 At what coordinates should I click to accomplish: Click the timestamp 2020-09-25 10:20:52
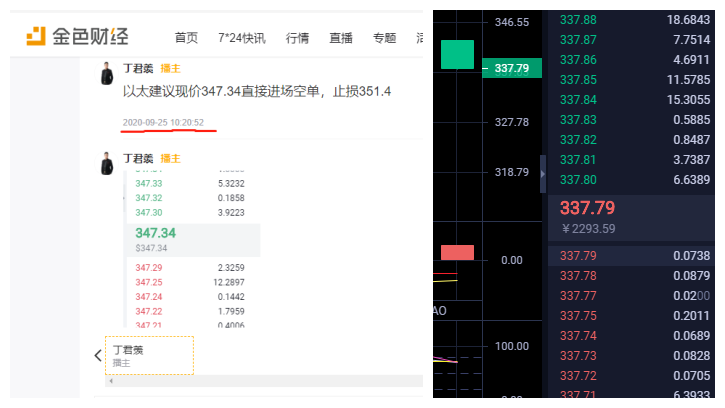[163, 123]
